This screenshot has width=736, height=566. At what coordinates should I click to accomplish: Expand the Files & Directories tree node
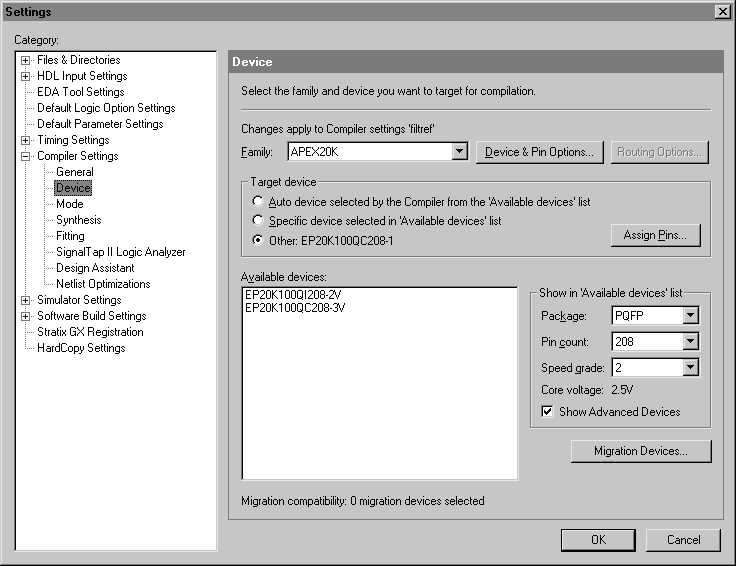pyautogui.click(x=25, y=60)
